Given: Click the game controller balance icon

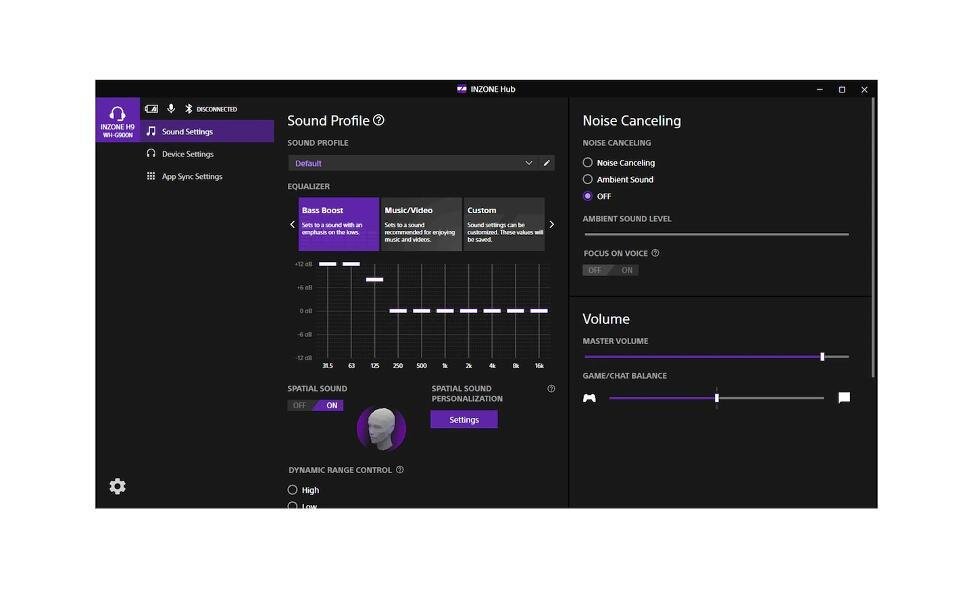Looking at the screenshot, I should 590,398.
